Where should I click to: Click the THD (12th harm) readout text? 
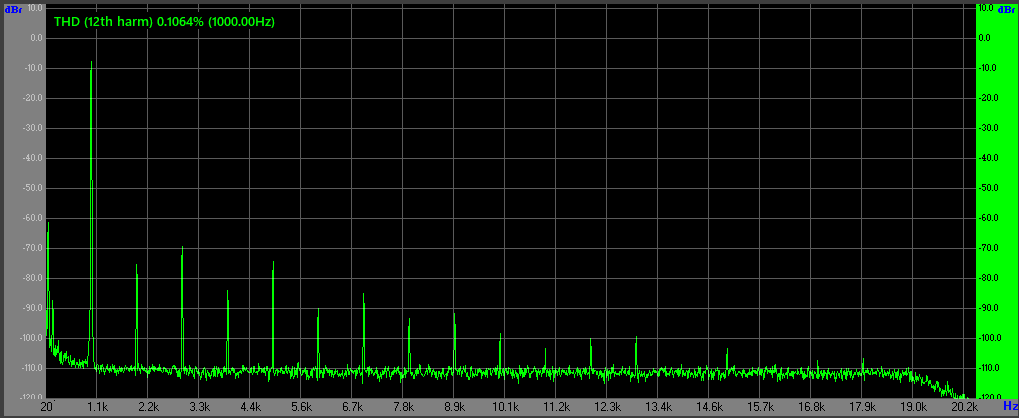[x=164, y=21]
